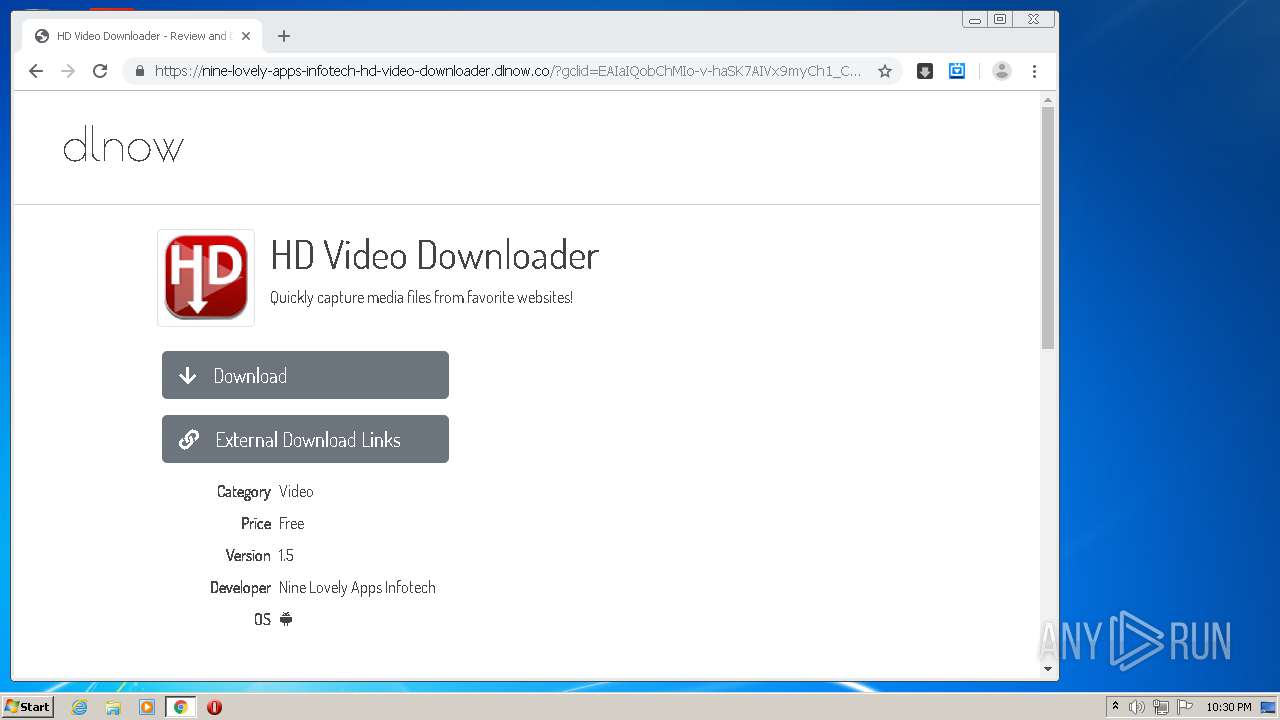The width and height of the screenshot is (1280, 720).
Task: Bookmark this page with the star
Action: pos(885,71)
